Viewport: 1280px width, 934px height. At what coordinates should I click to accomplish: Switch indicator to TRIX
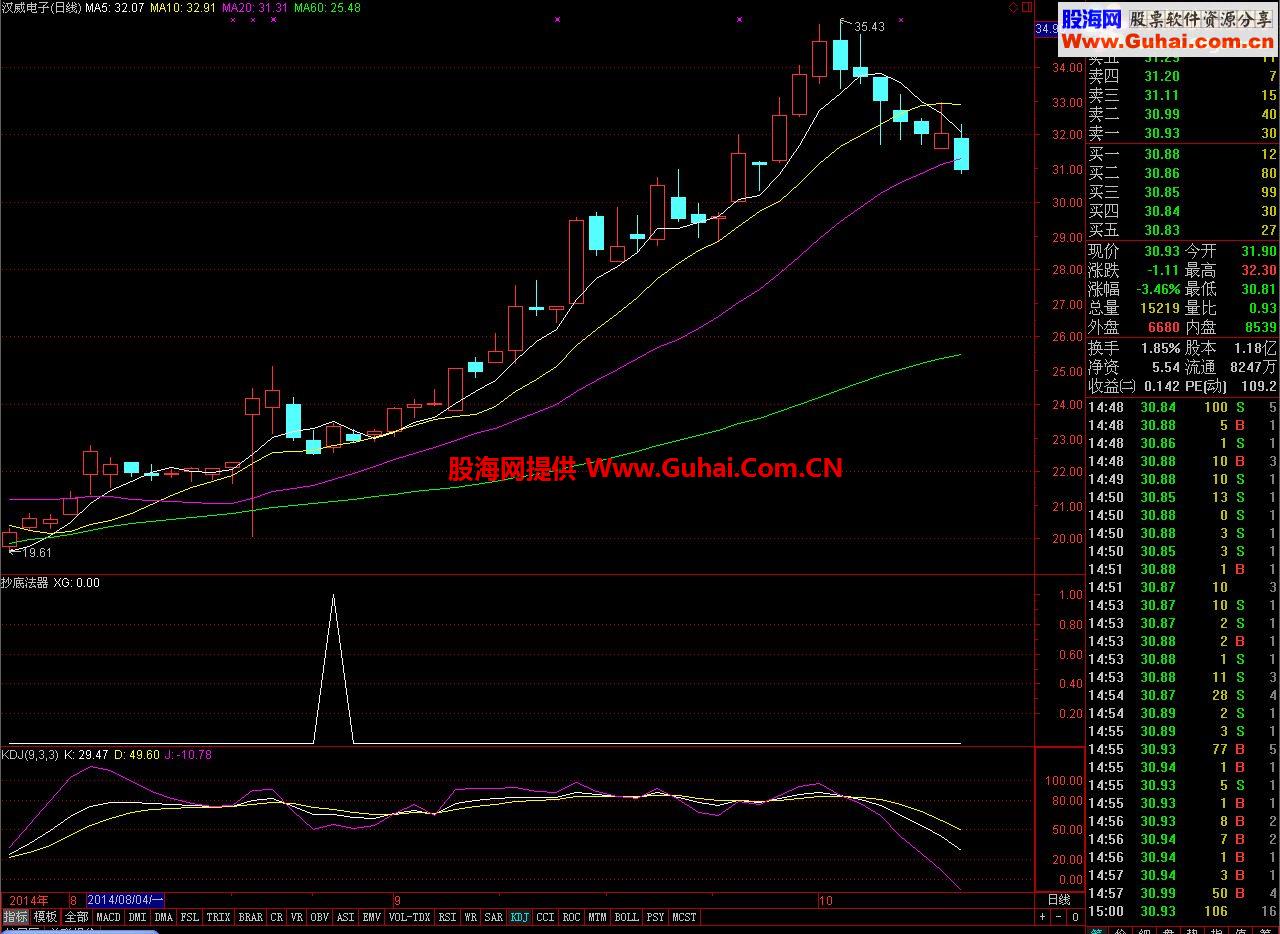pos(219,916)
